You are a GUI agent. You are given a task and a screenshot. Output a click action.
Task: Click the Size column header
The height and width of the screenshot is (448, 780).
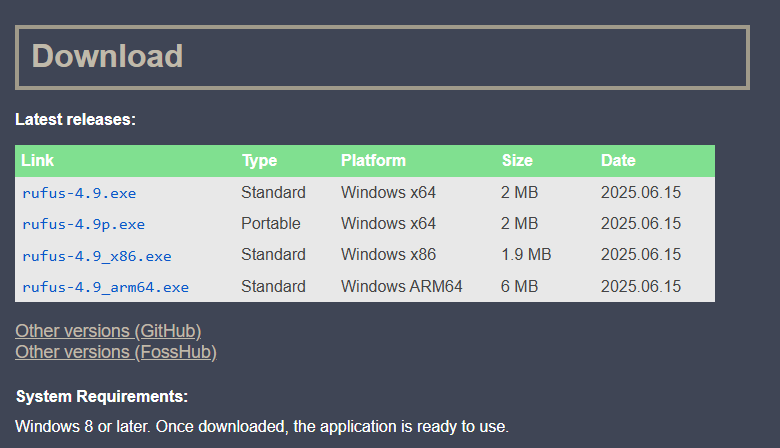click(517, 161)
